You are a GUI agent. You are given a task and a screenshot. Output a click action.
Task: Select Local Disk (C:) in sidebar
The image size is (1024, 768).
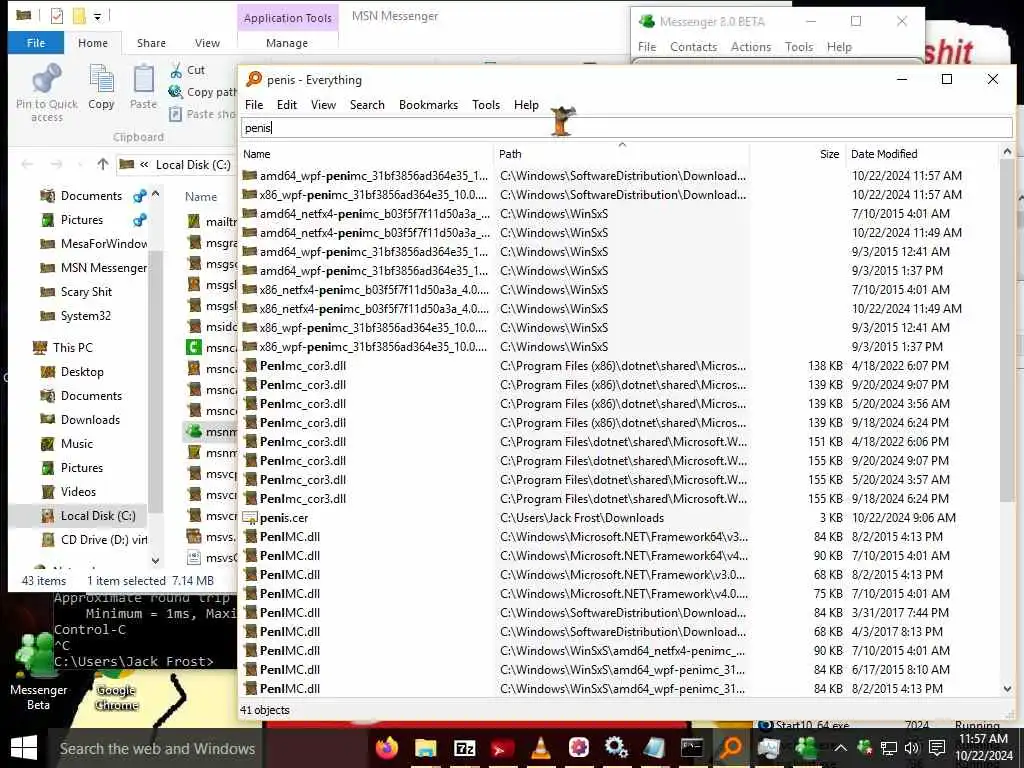(98, 516)
